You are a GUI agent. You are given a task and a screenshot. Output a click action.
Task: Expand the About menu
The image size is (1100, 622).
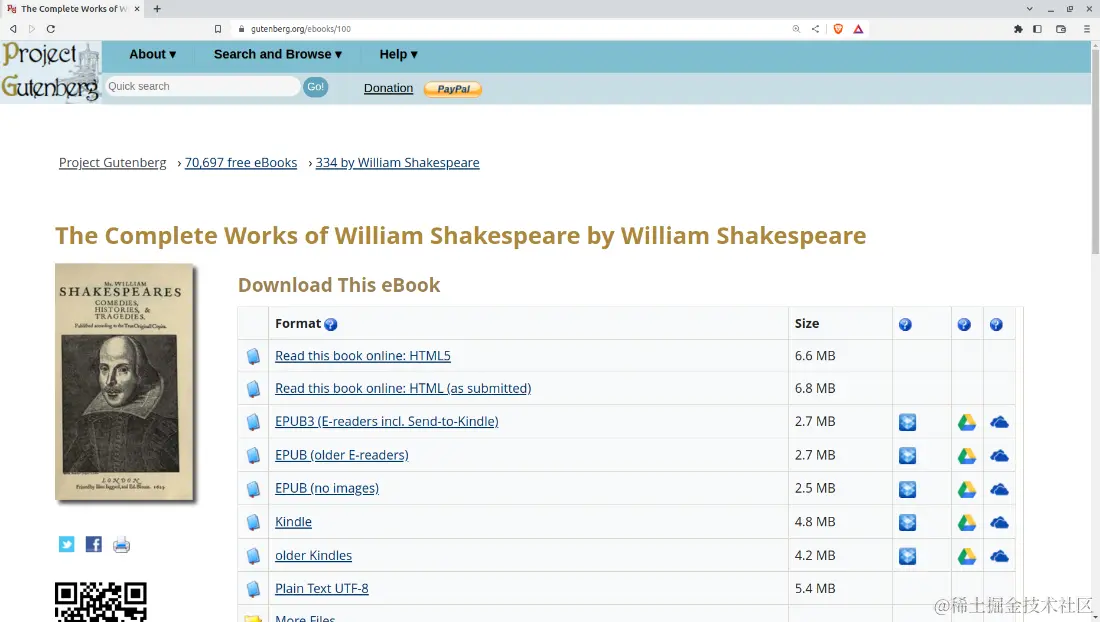coord(152,55)
